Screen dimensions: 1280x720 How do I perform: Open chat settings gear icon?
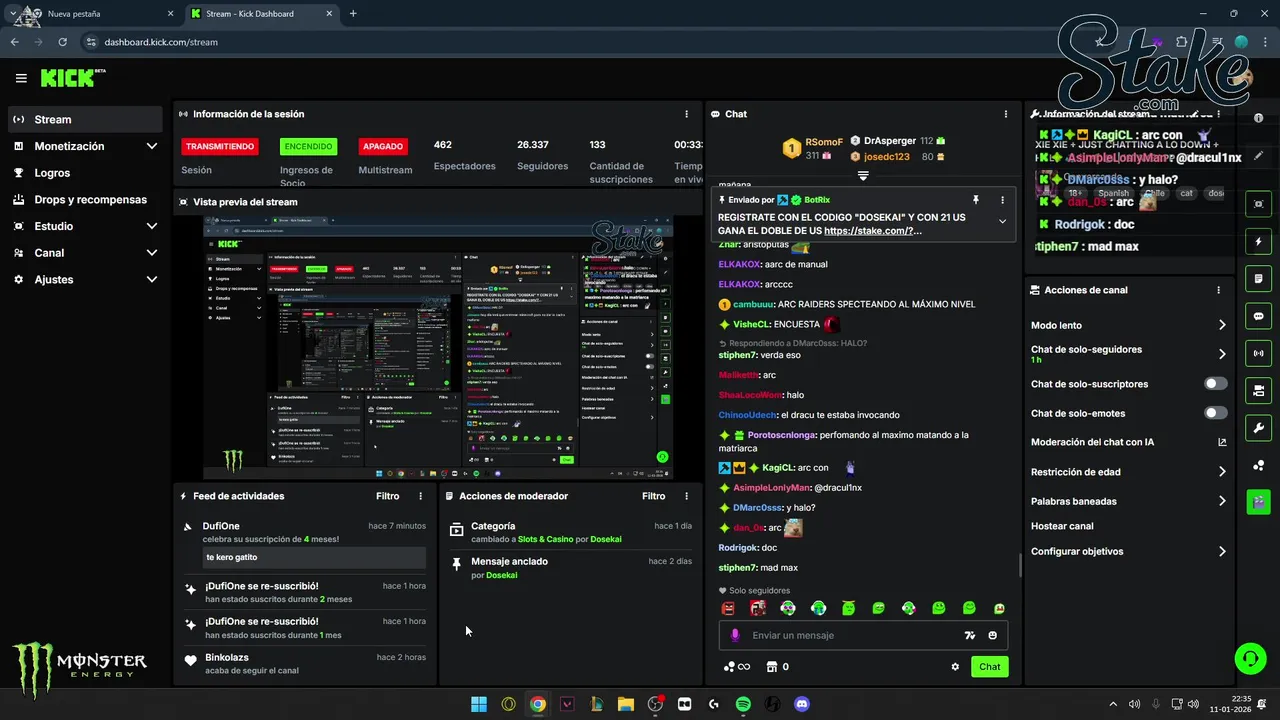955,667
